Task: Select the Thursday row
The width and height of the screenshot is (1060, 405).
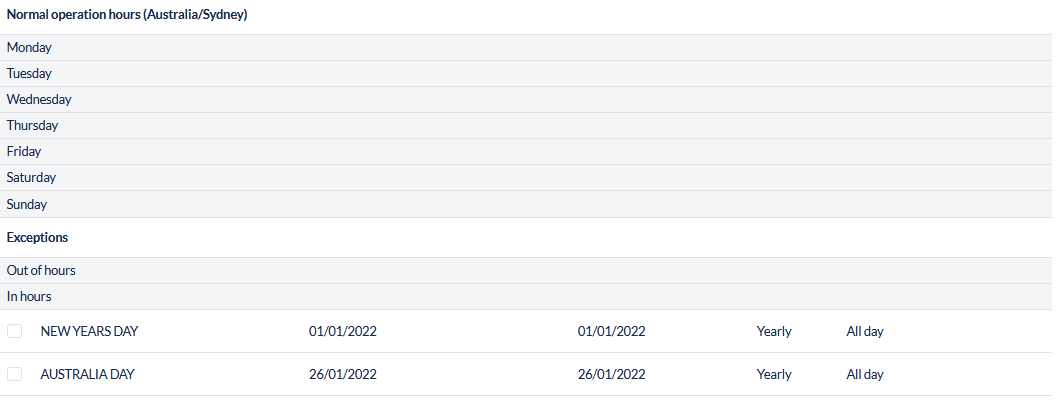Action: [x=32, y=125]
